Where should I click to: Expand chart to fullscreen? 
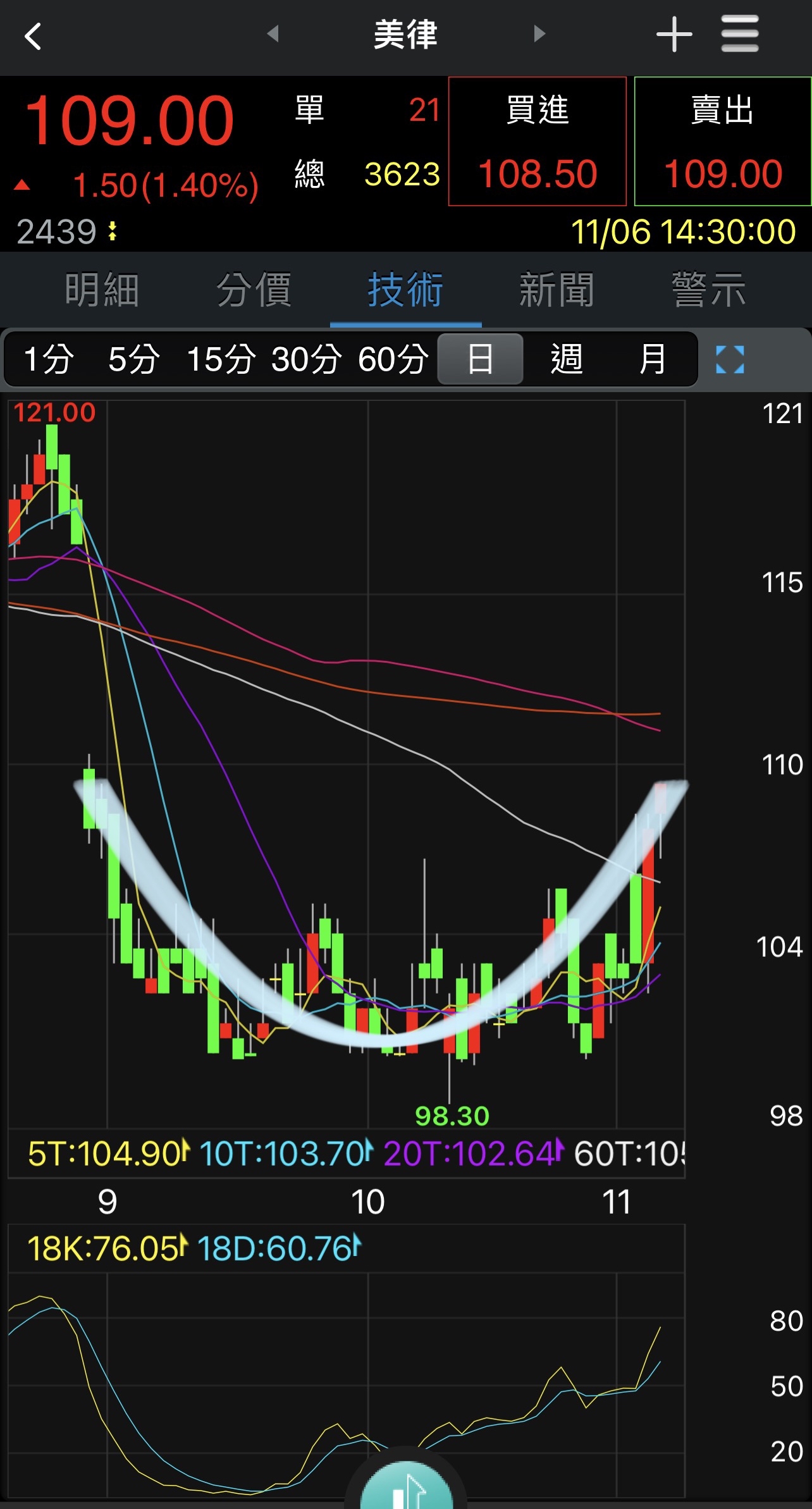click(729, 359)
